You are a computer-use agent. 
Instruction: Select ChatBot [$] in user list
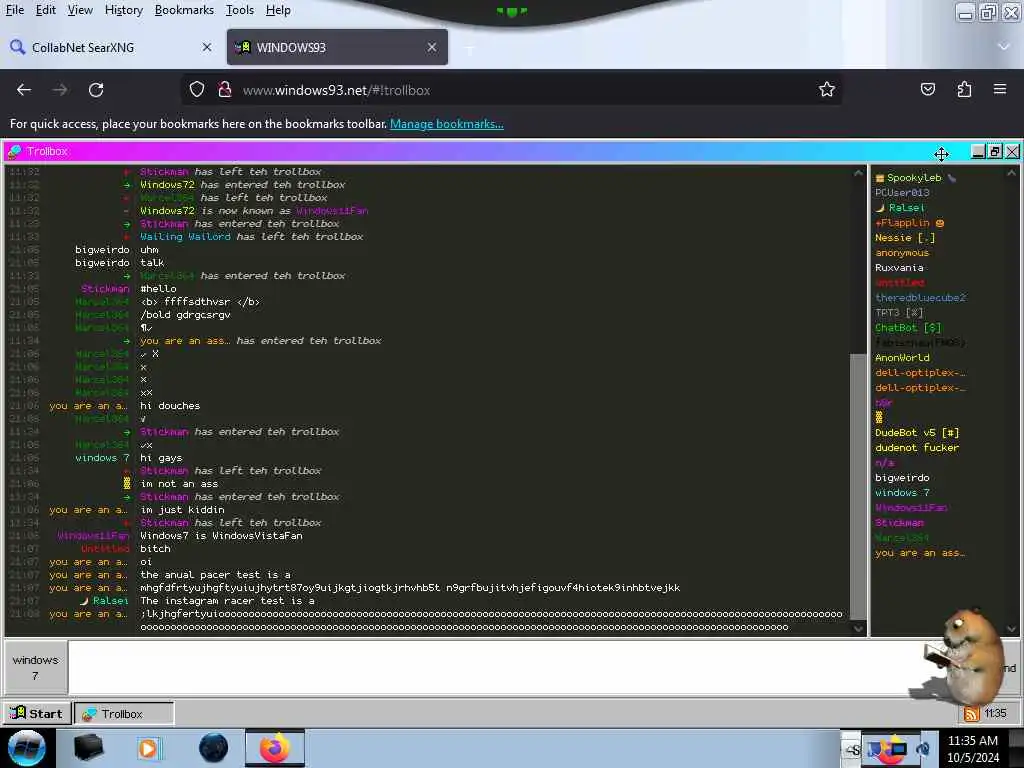click(x=908, y=328)
